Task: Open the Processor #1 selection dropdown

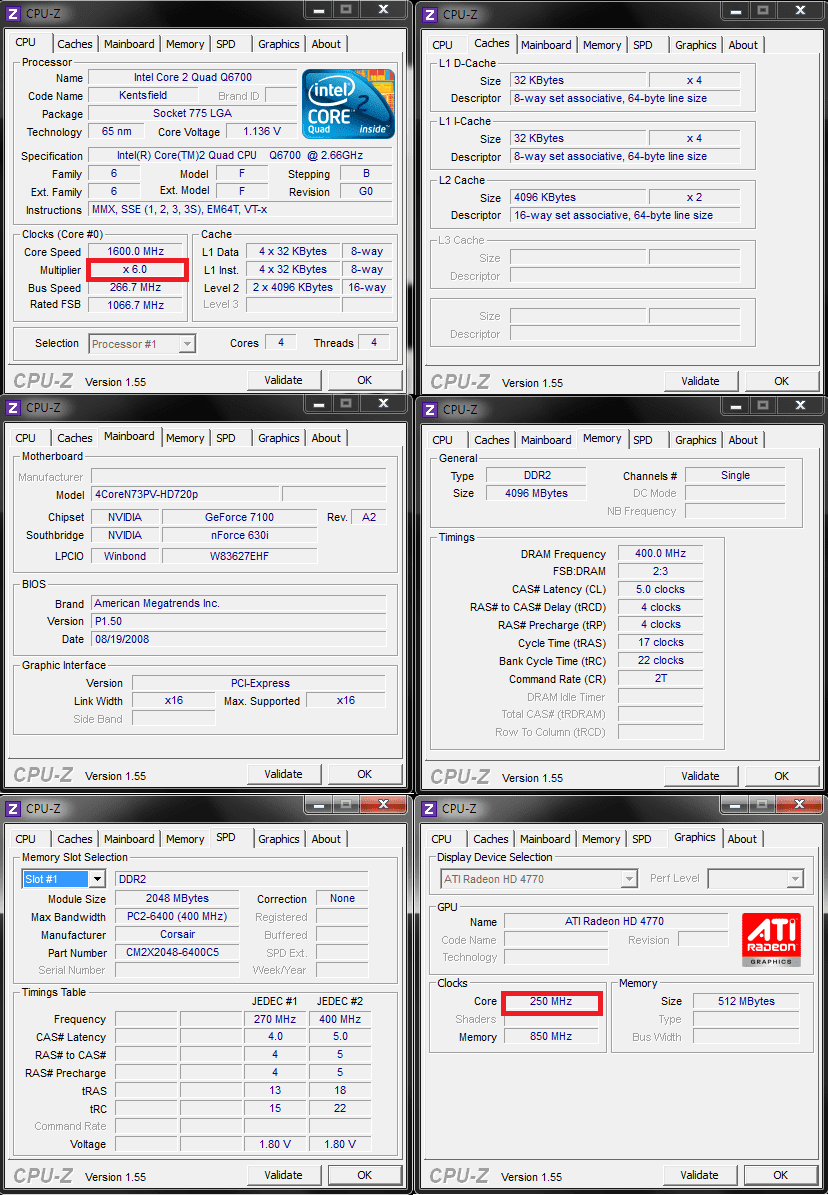Action: 187,344
